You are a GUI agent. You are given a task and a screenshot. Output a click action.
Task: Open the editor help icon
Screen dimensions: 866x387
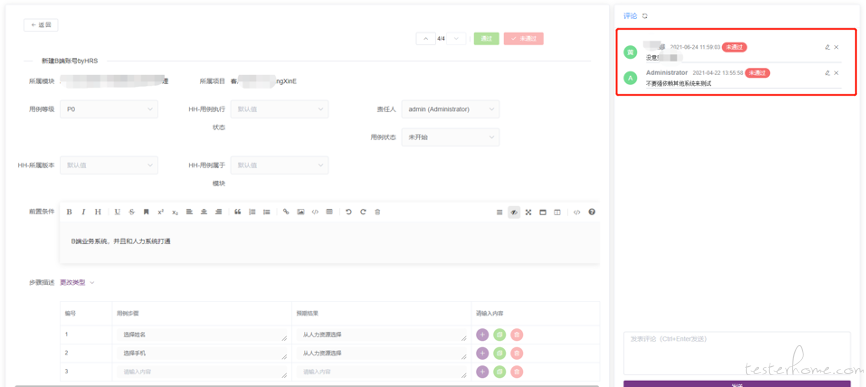(592, 212)
